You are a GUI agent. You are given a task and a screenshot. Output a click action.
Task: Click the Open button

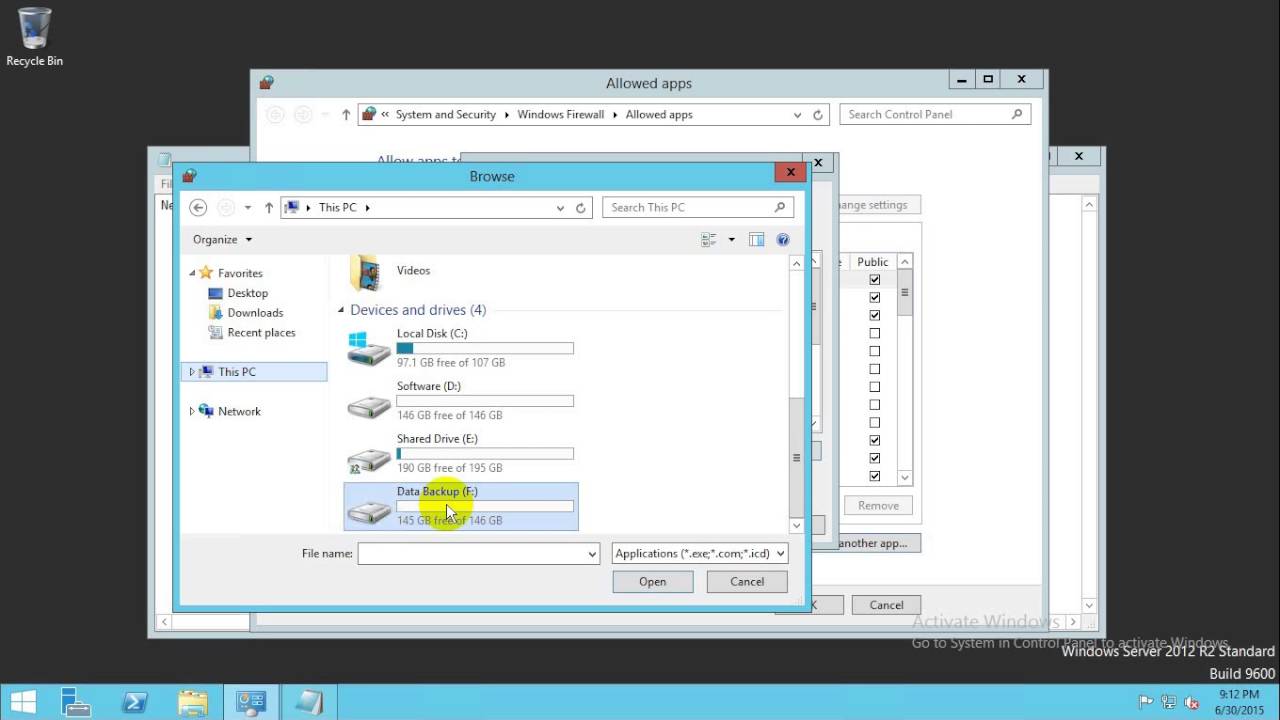tap(653, 581)
